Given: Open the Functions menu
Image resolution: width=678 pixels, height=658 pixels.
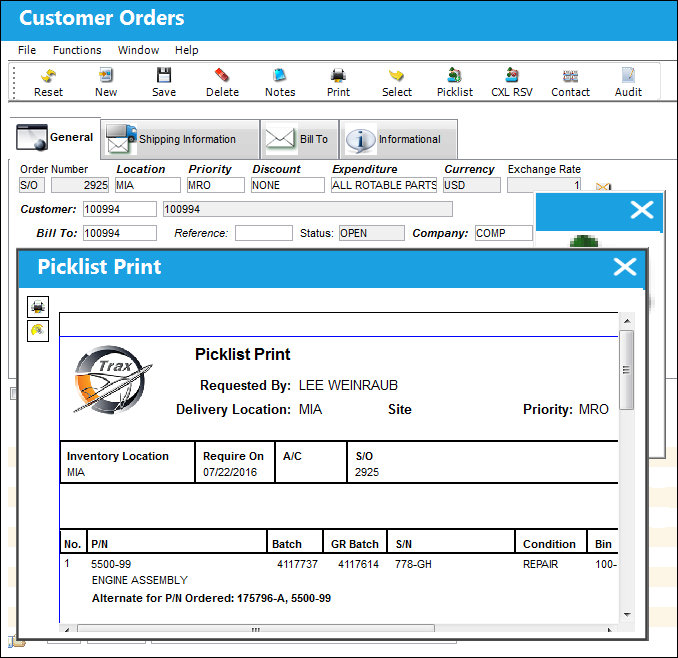Looking at the screenshot, I should (x=77, y=50).
